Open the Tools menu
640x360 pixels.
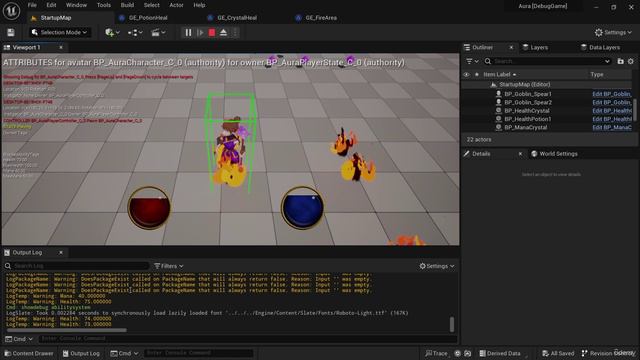coord(104,5)
